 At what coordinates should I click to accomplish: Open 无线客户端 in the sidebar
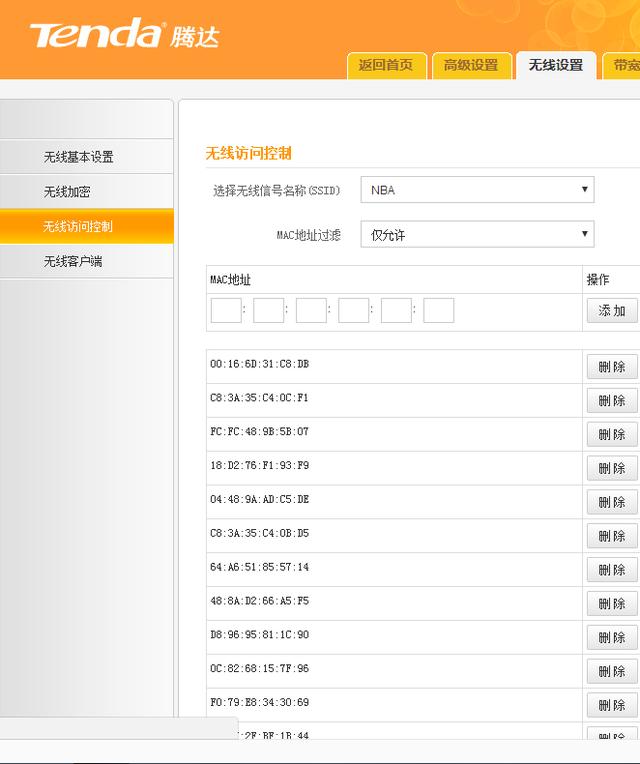tap(86, 261)
